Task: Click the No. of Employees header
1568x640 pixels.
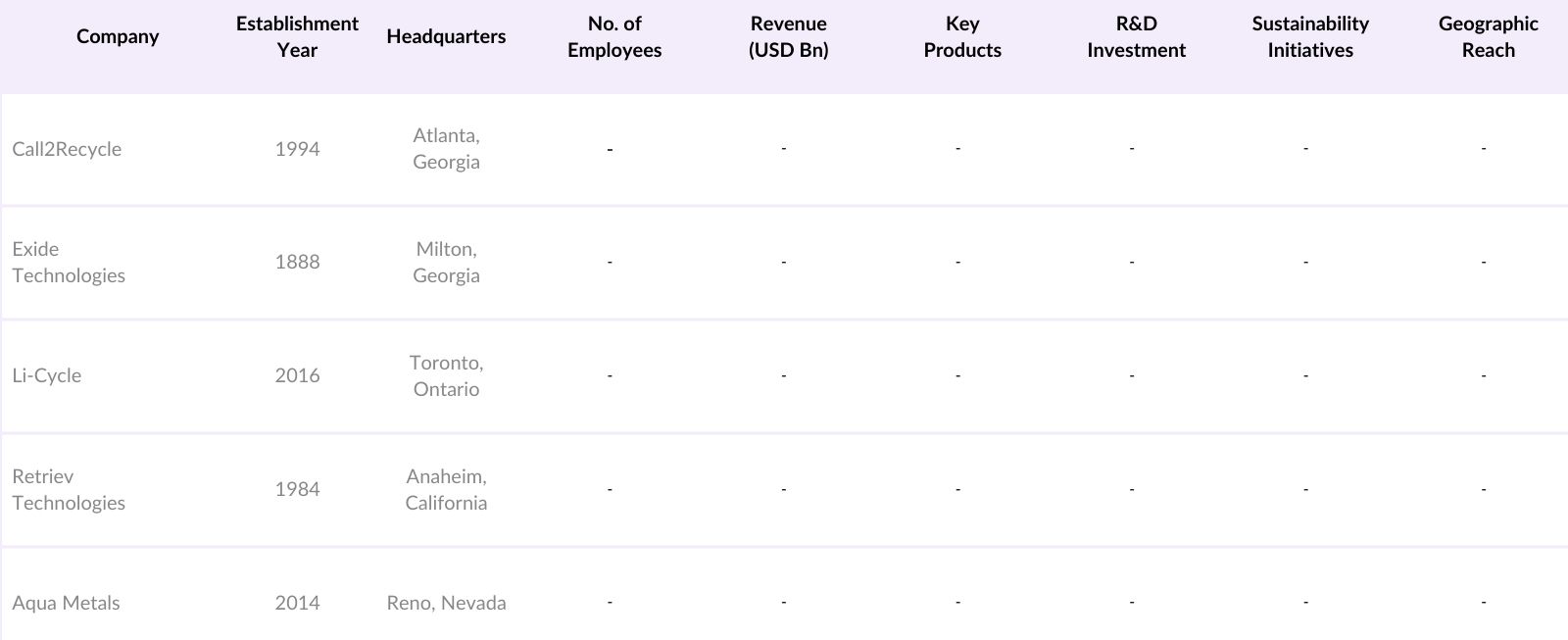Action: point(614,36)
